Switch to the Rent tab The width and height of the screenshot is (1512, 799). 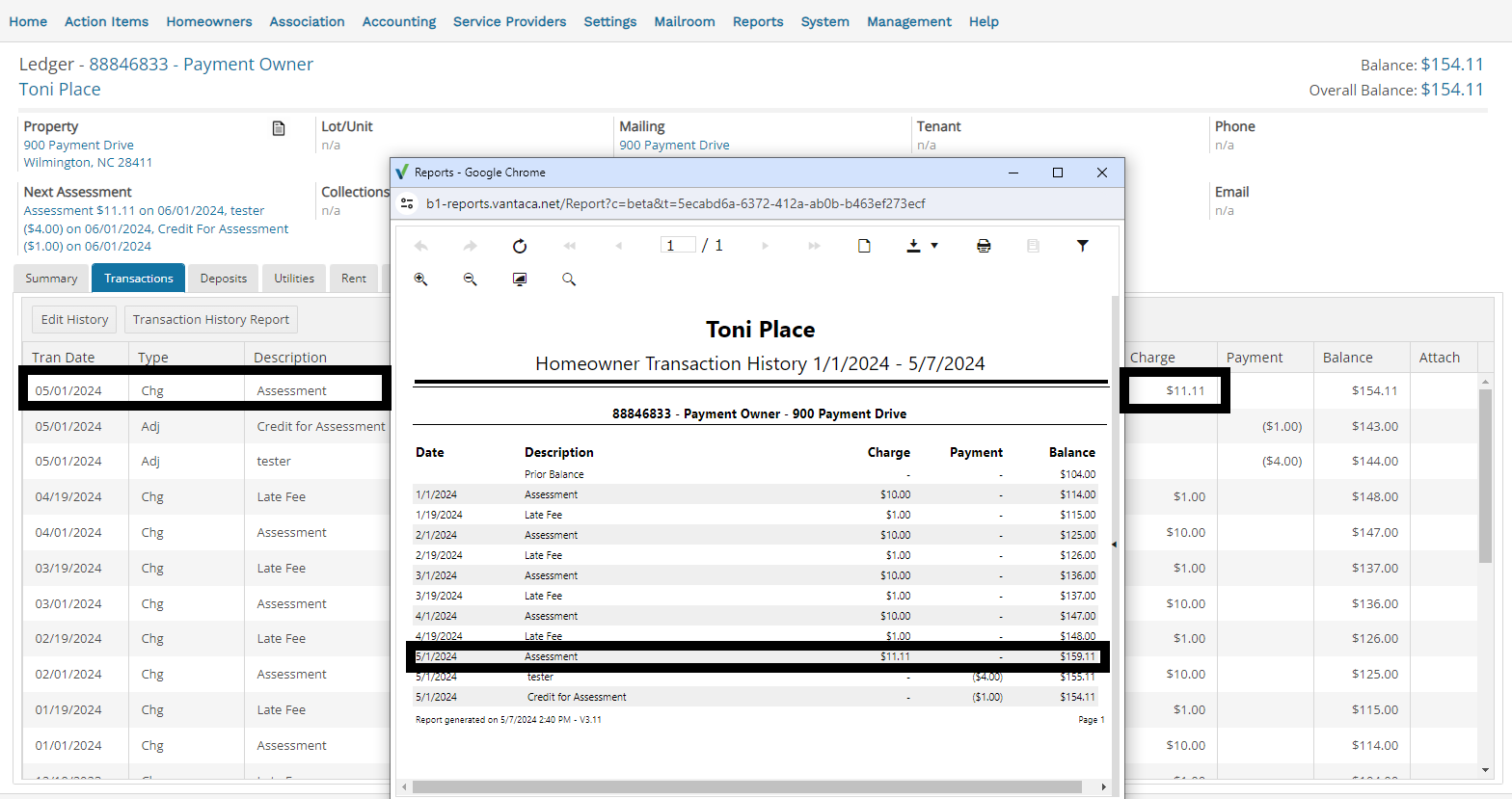354,279
